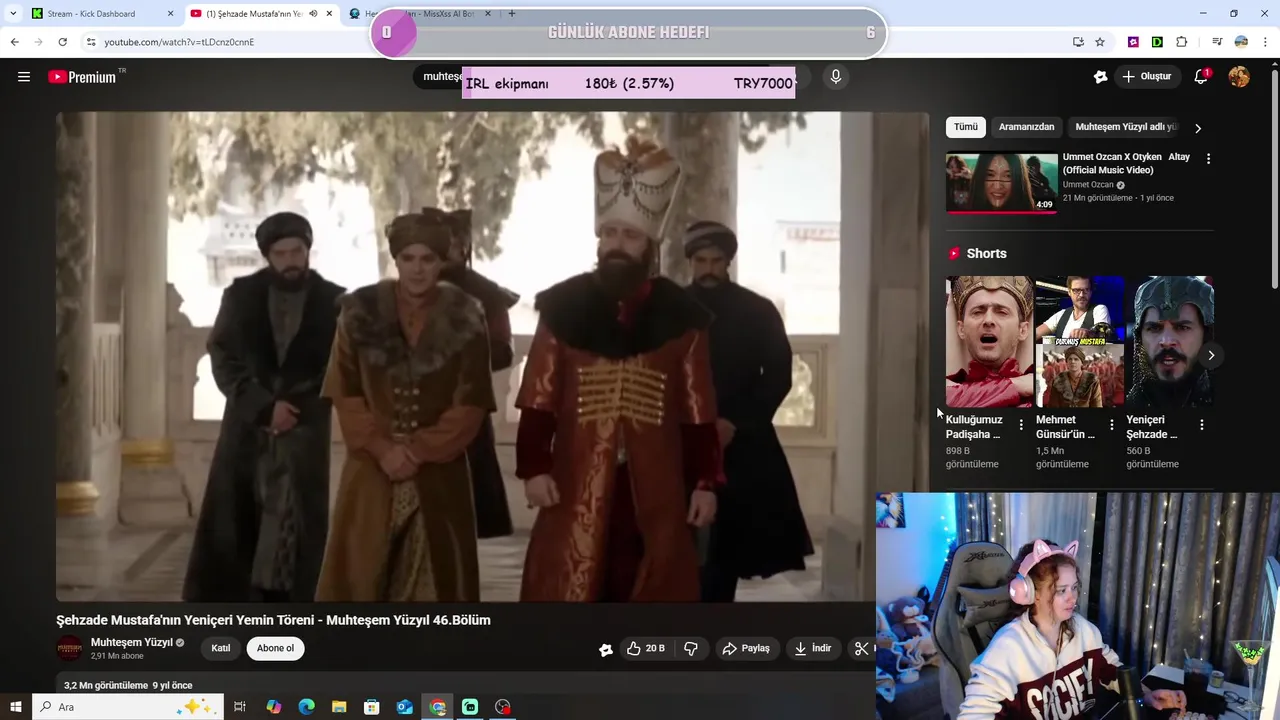Open YouTube notifications bell
Viewport: 1280px width, 720px height.
pos(1202,77)
